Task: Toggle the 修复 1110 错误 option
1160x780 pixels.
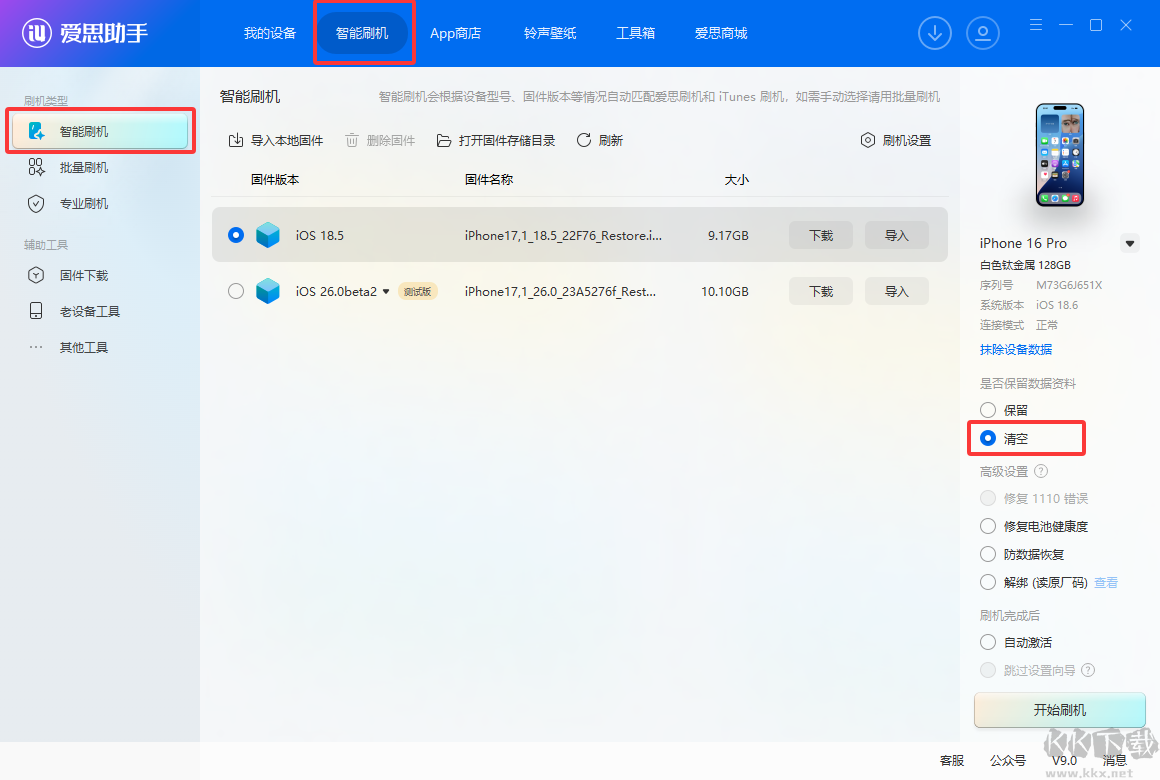Action: [988, 498]
